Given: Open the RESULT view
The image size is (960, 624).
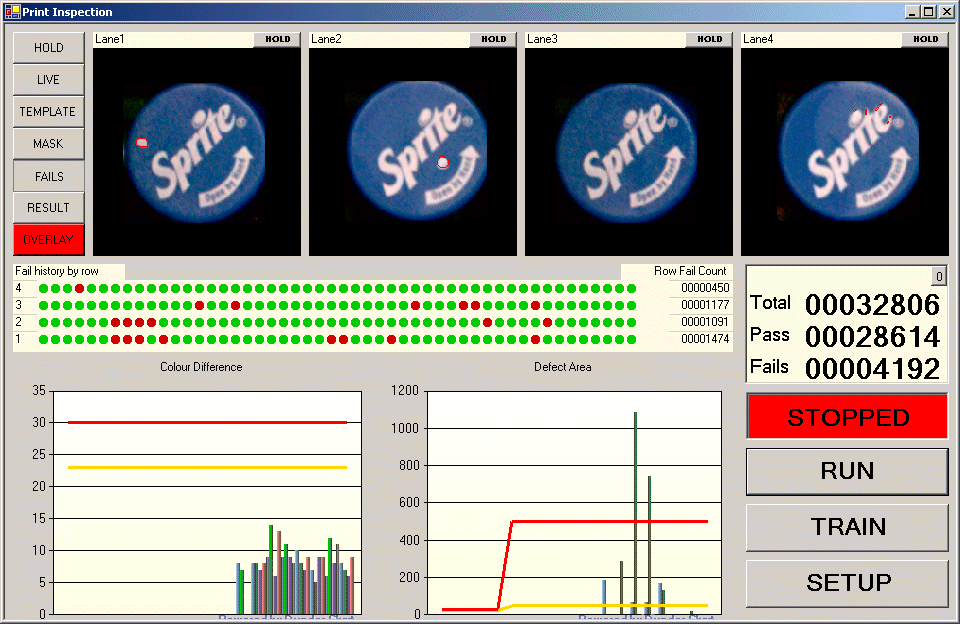Looking at the screenshot, I should (x=49, y=208).
